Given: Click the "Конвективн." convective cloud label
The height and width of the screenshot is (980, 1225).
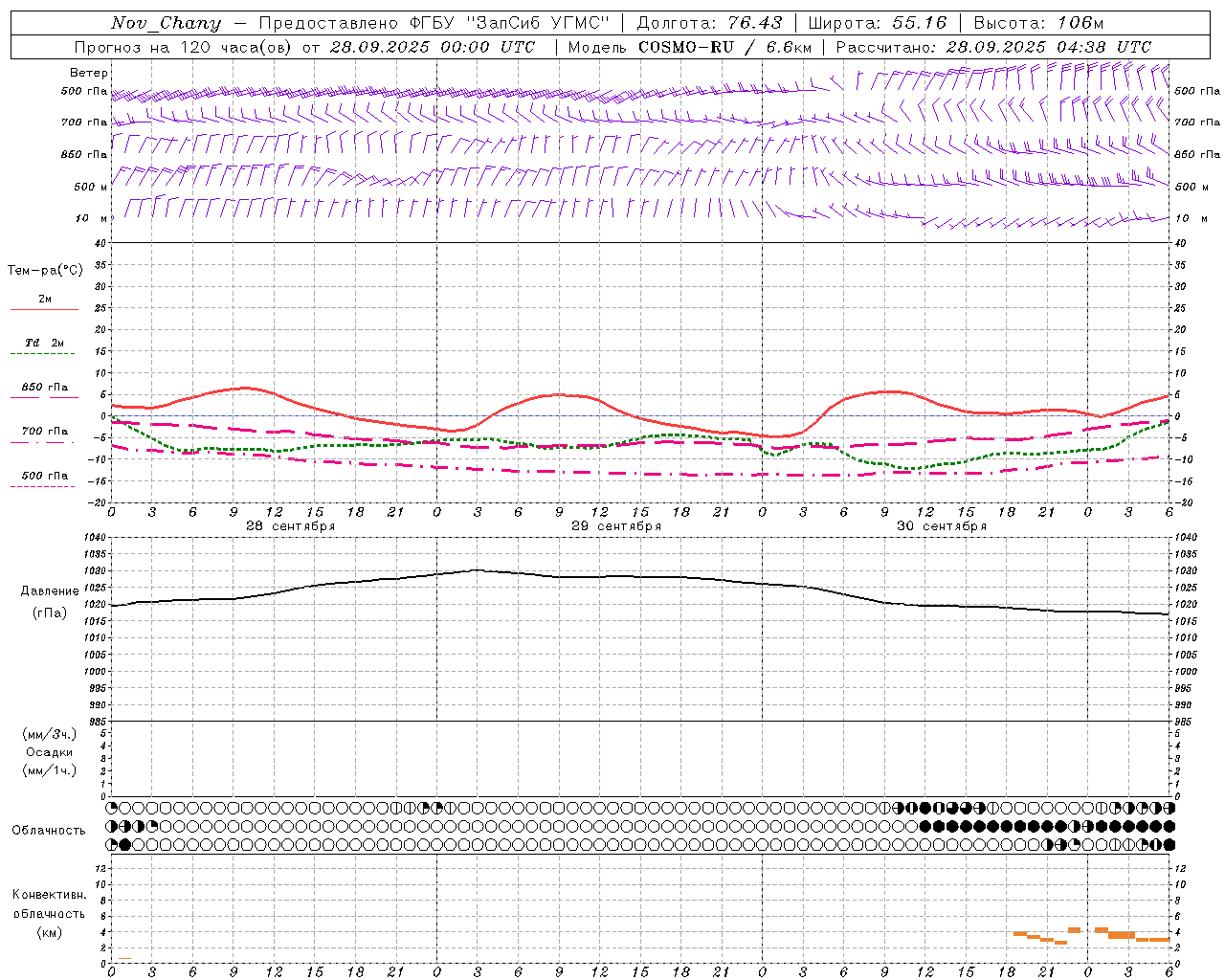Looking at the screenshot, I should tap(49, 895).
